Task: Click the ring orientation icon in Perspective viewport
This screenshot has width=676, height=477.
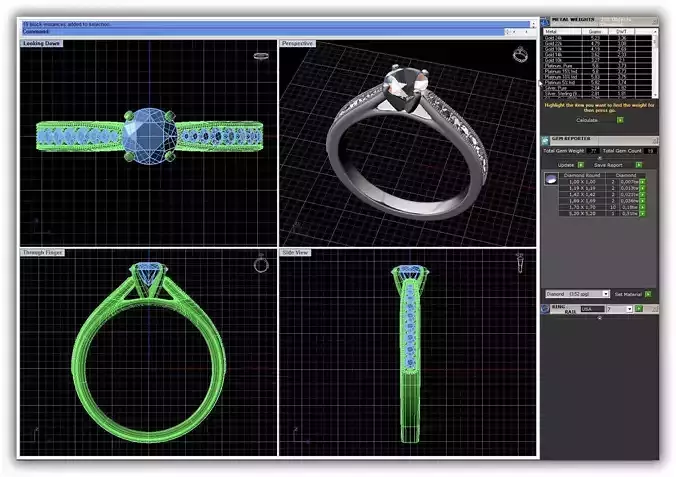Action: pyautogui.click(x=520, y=54)
